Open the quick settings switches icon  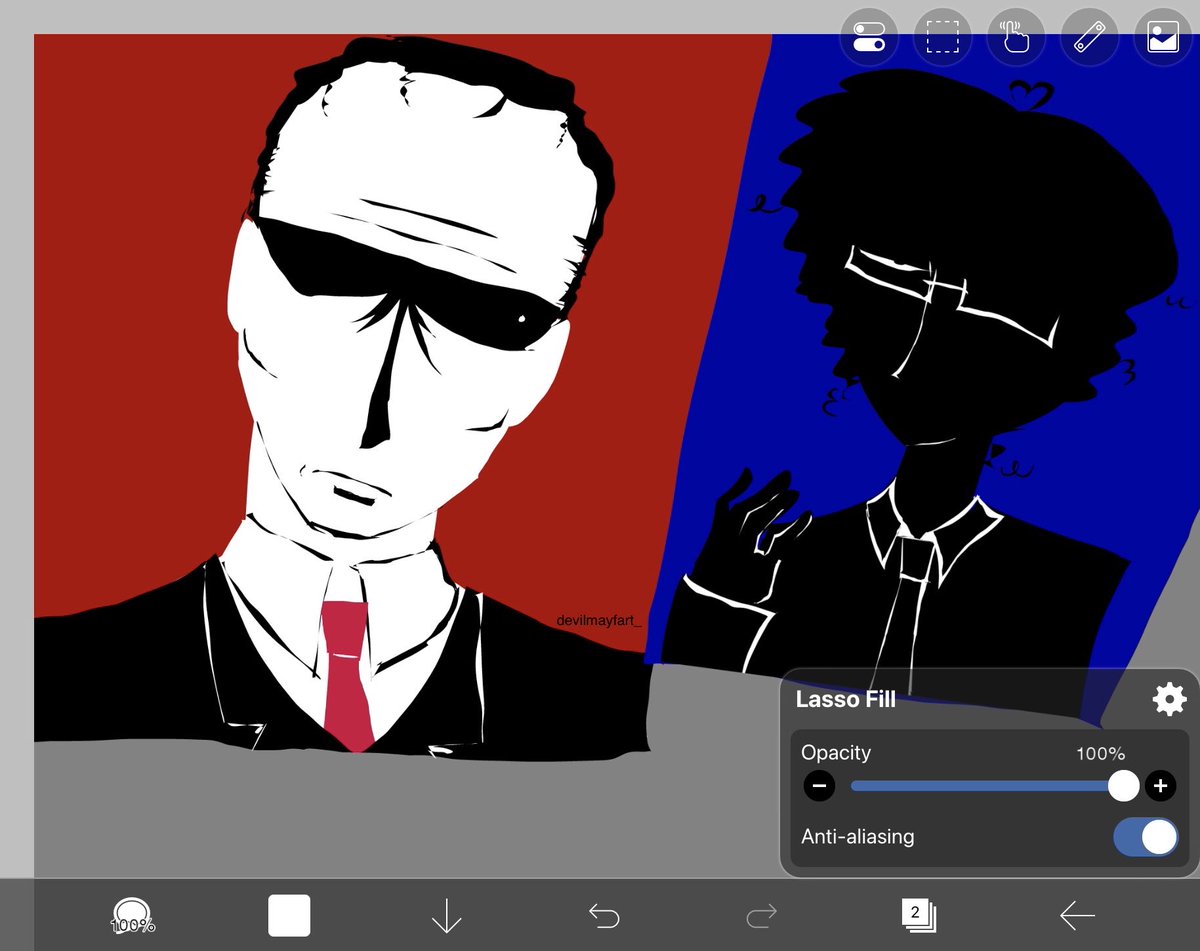[869, 38]
